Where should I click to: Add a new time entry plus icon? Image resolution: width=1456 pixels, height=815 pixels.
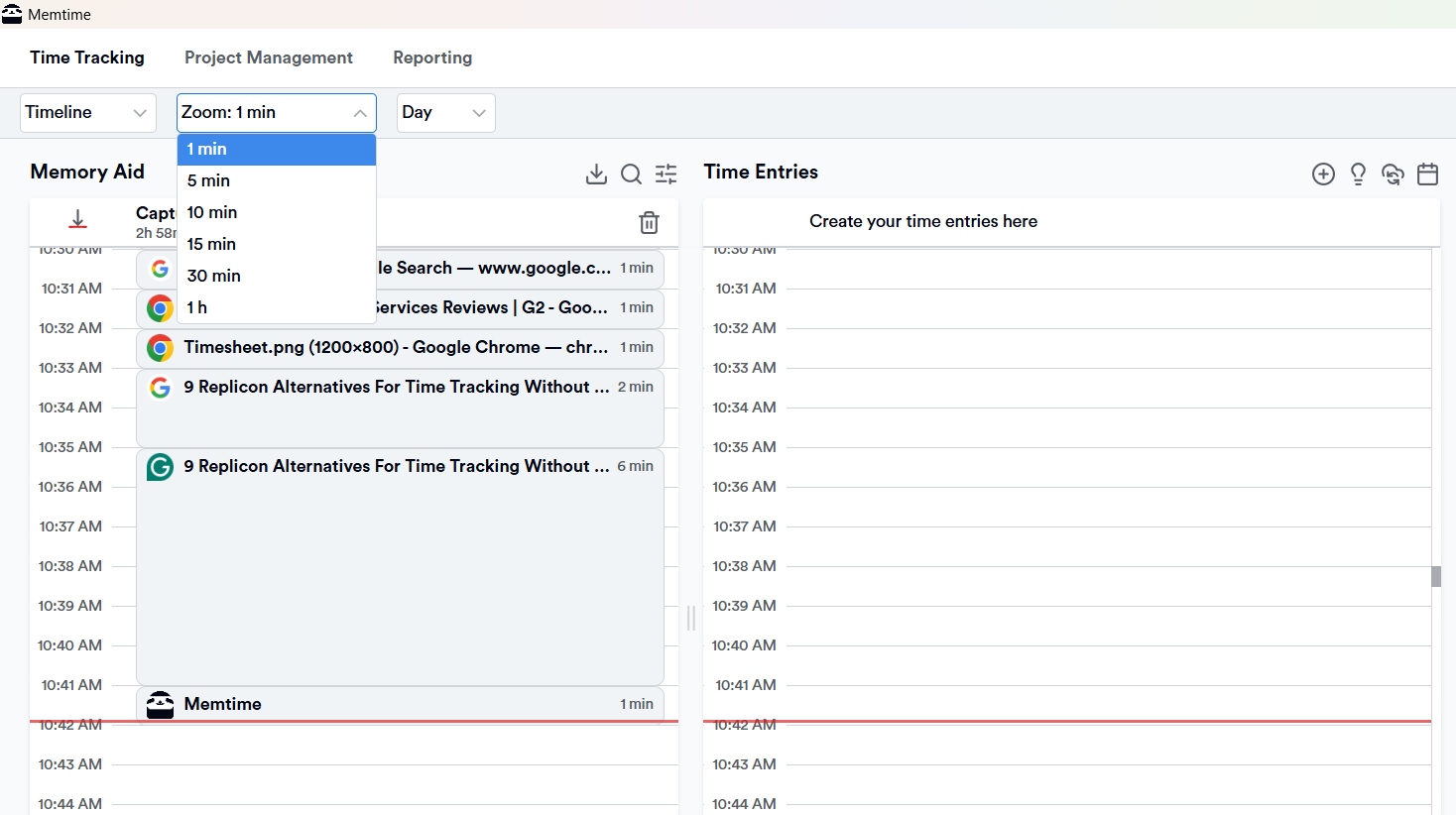click(1323, 174)
